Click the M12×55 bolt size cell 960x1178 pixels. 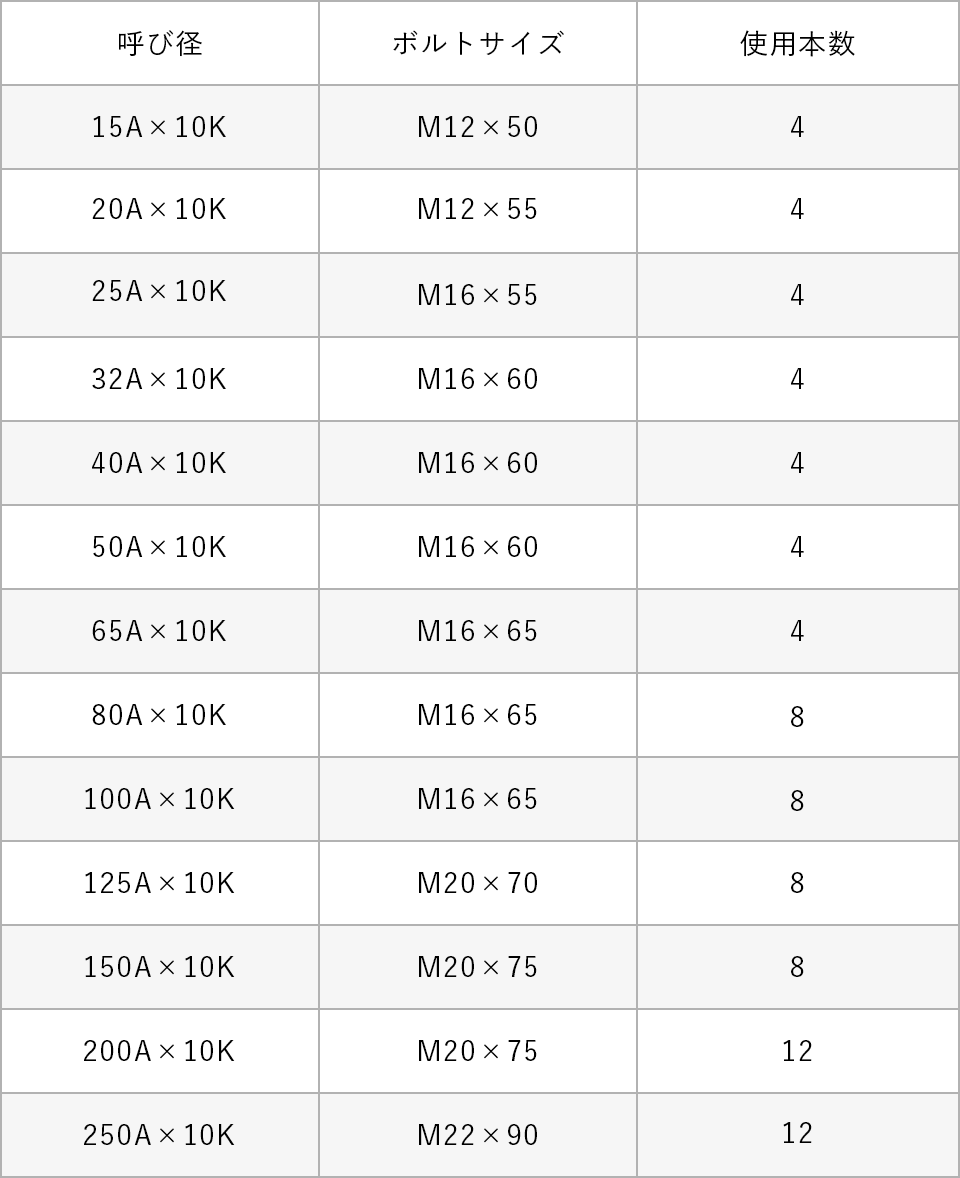[478, 210]
